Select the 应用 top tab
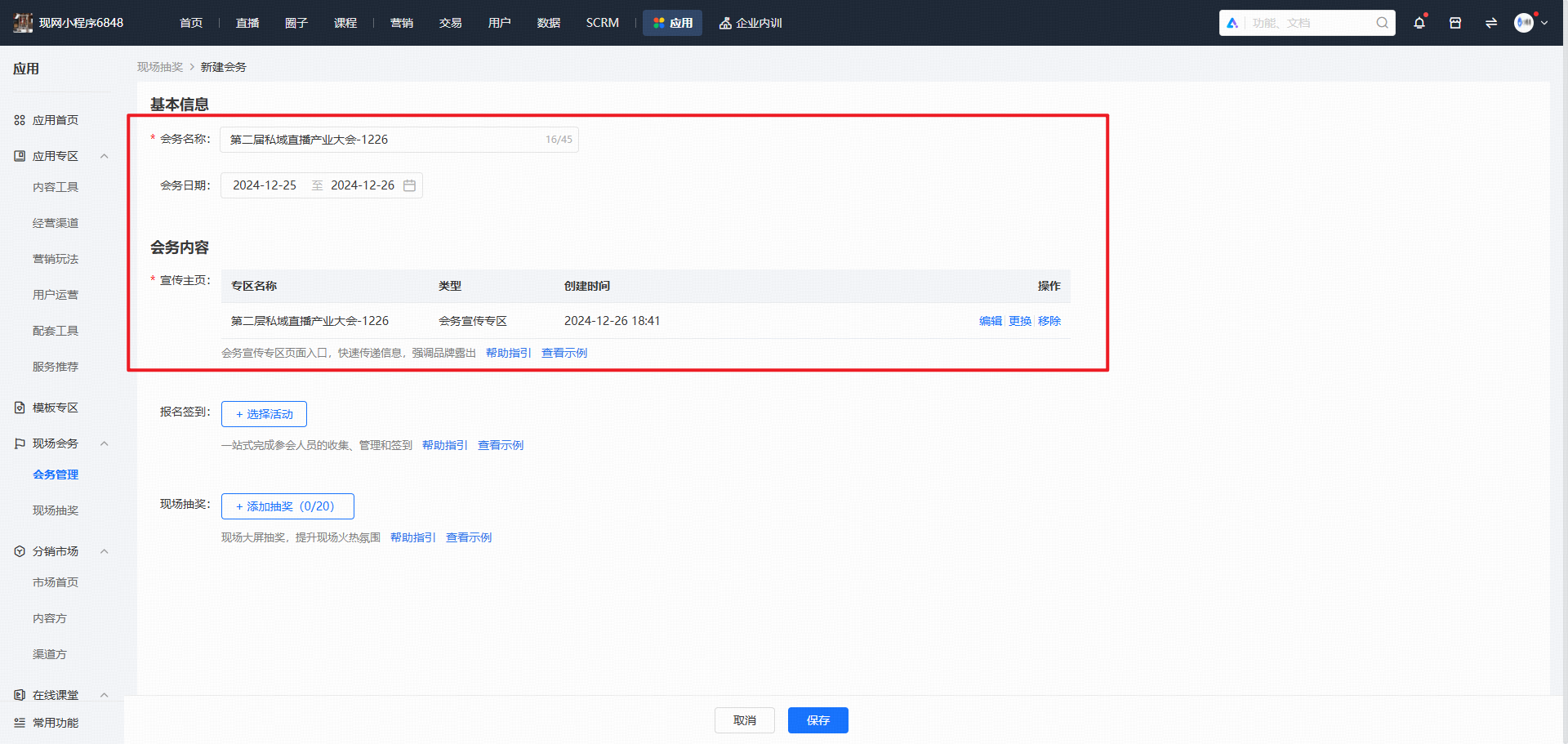 click(x=672, y=23)
